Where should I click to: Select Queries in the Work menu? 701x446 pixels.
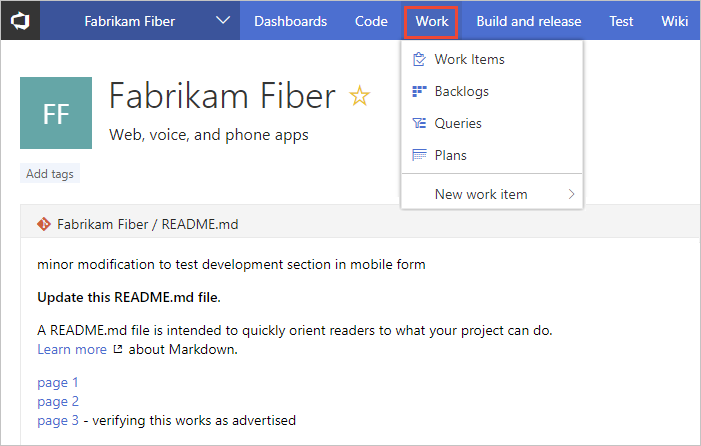[x=492, y=123]
